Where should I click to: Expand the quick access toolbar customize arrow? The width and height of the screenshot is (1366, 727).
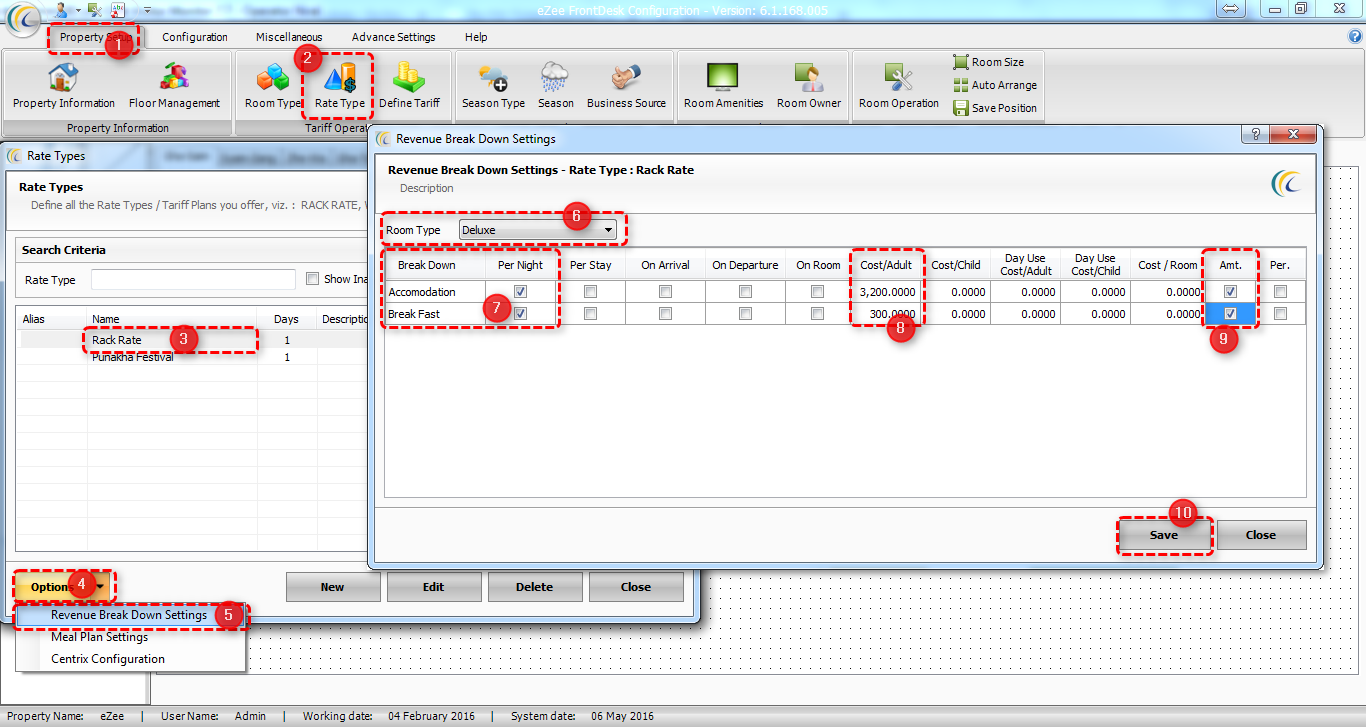click(x=147, y=10)
